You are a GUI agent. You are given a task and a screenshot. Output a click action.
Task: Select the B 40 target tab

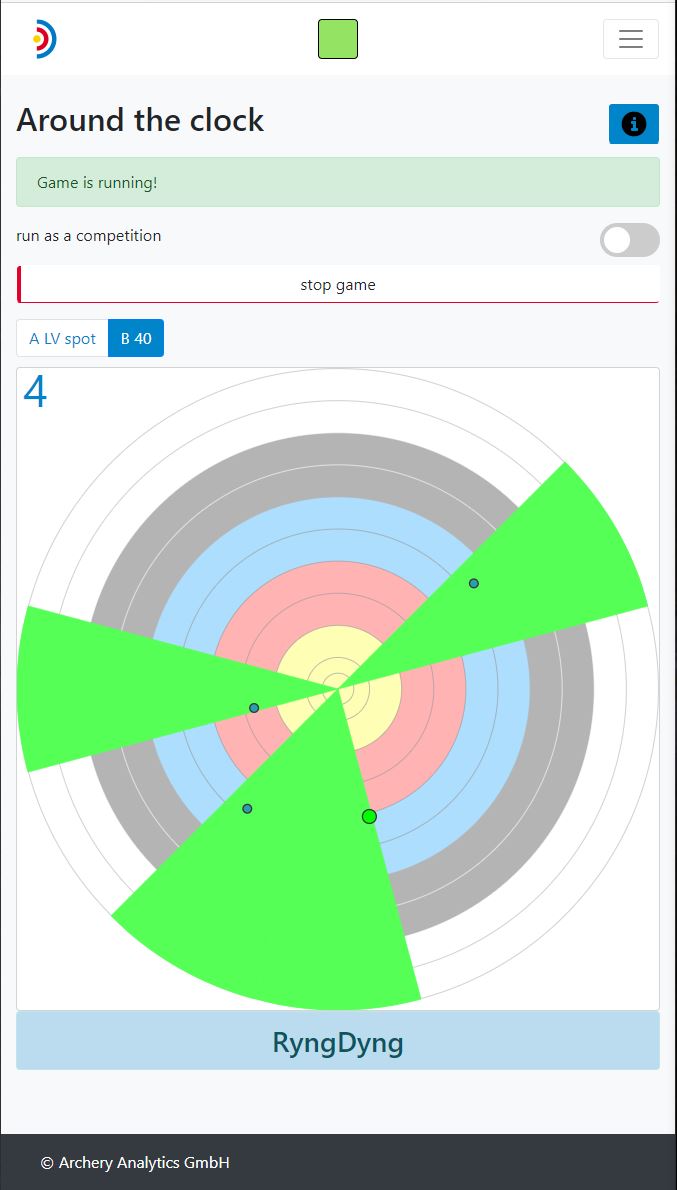[136, 339]
